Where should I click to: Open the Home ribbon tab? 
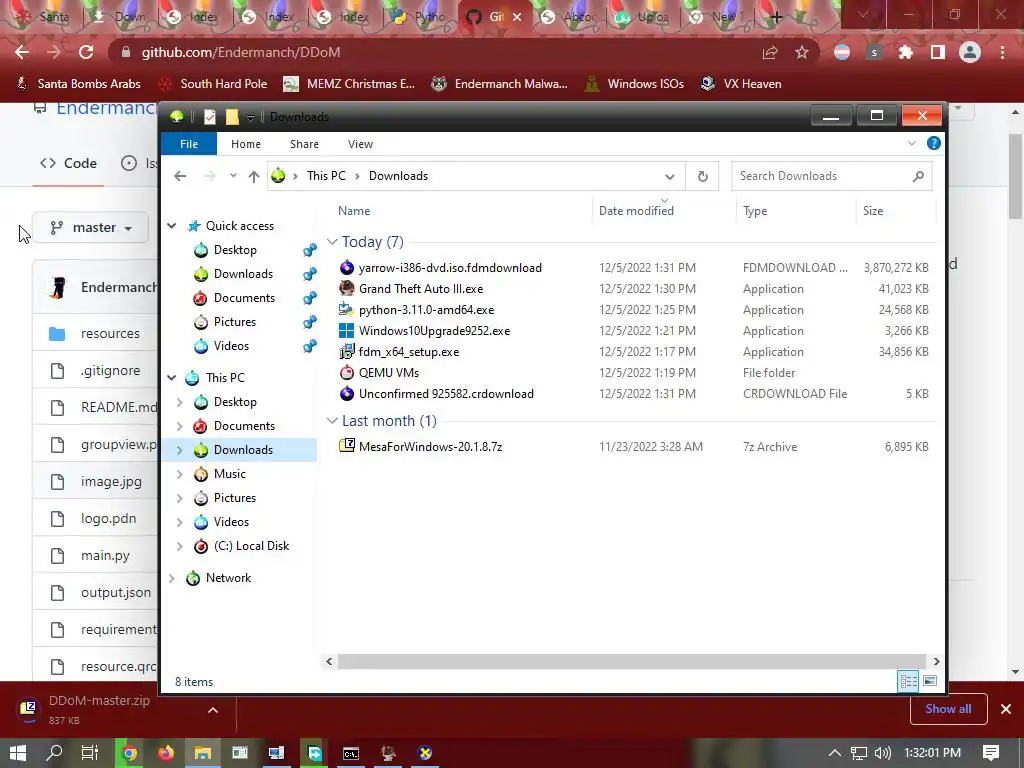click(246, 144)
